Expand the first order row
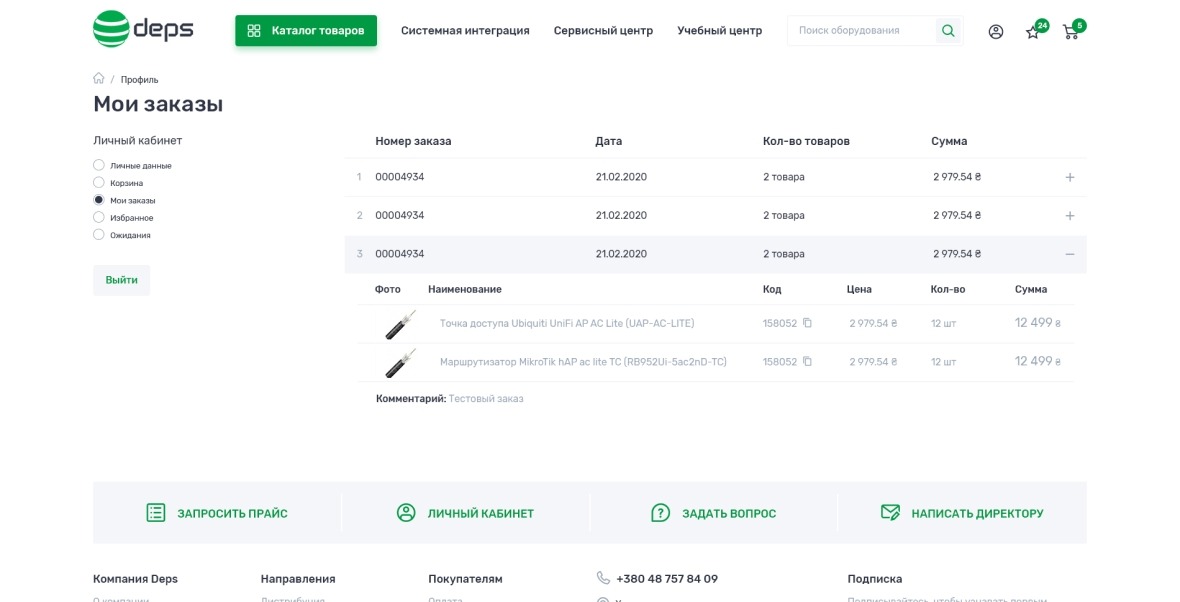Image resolution: width=1180 pixels, height=602 pixels. point(1069,177)
